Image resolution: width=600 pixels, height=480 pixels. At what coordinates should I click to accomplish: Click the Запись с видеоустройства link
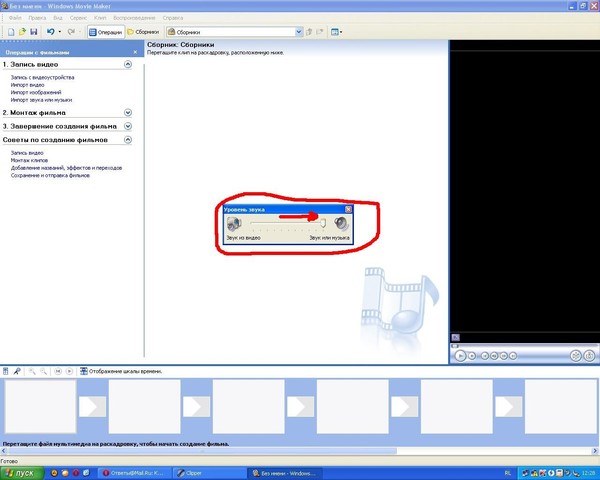click(42, 77)
